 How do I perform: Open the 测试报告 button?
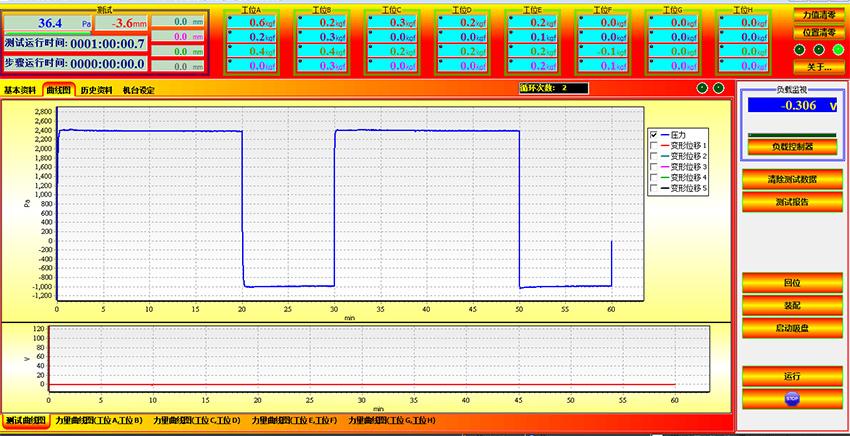pyautogui.click(x=791, y=201)
